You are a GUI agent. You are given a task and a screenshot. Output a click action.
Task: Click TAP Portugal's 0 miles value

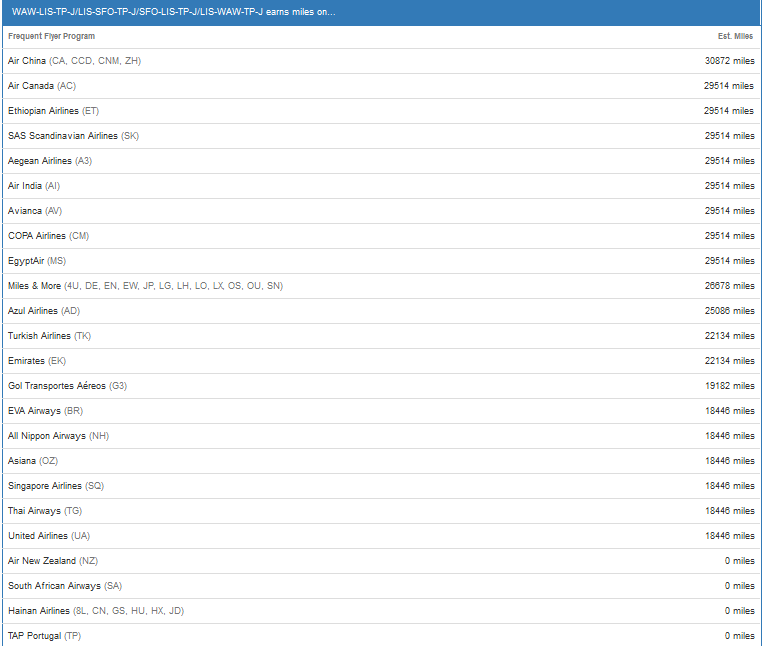pos(739,636)
